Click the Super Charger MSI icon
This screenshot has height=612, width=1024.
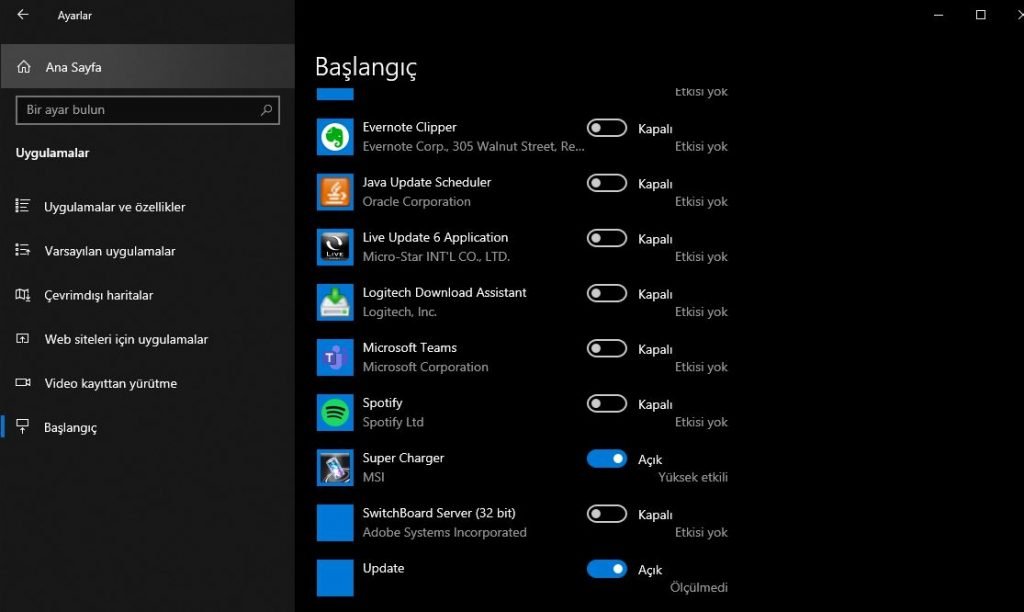(x=335, y=467)
